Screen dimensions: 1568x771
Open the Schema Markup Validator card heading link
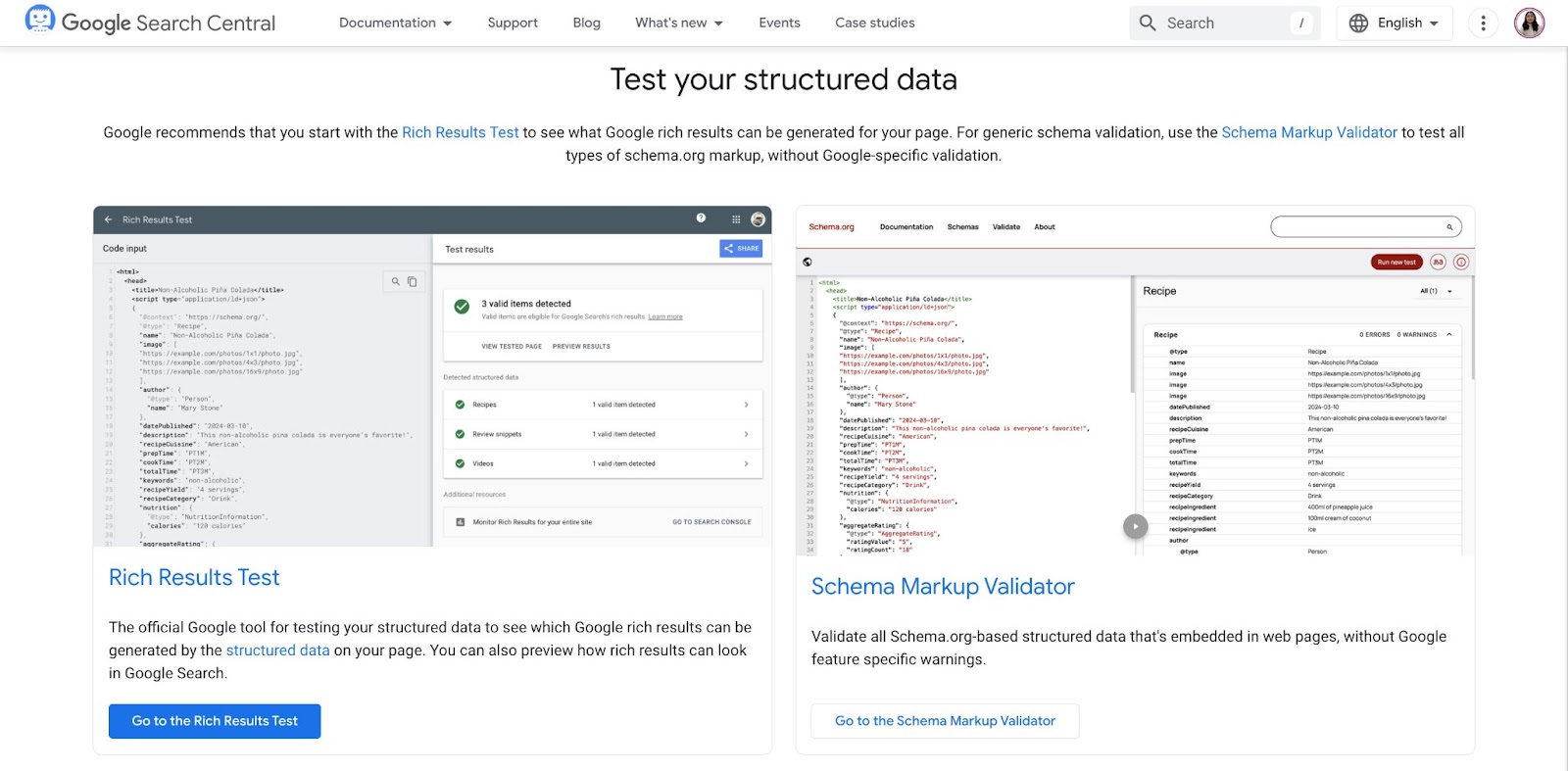943,587
